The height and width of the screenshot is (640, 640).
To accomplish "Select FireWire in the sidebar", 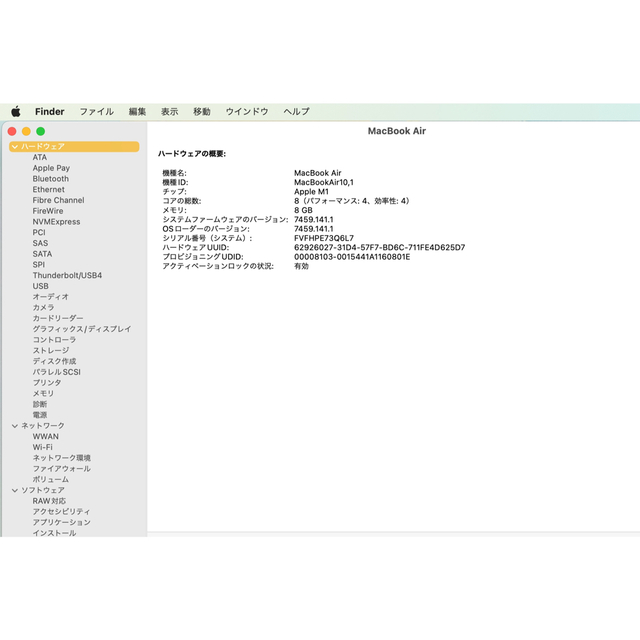I will tap(48, 211).
